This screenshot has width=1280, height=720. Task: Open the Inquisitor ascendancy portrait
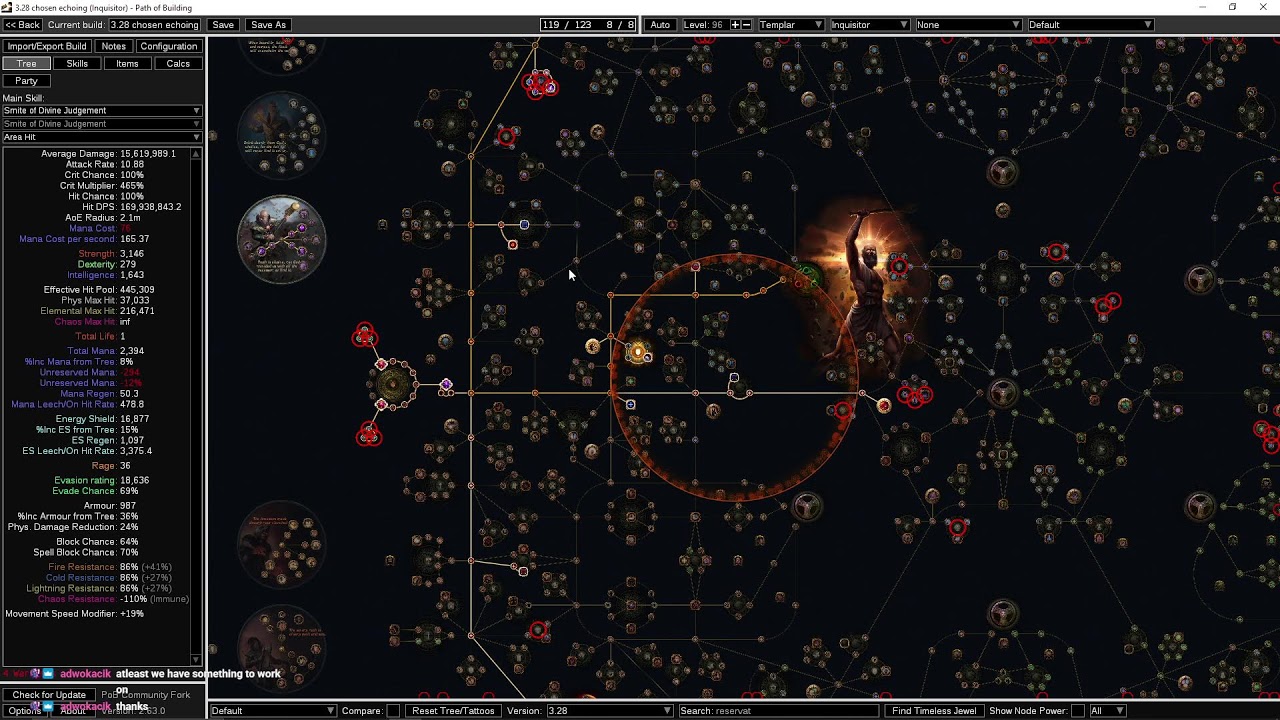coord(281,240)
